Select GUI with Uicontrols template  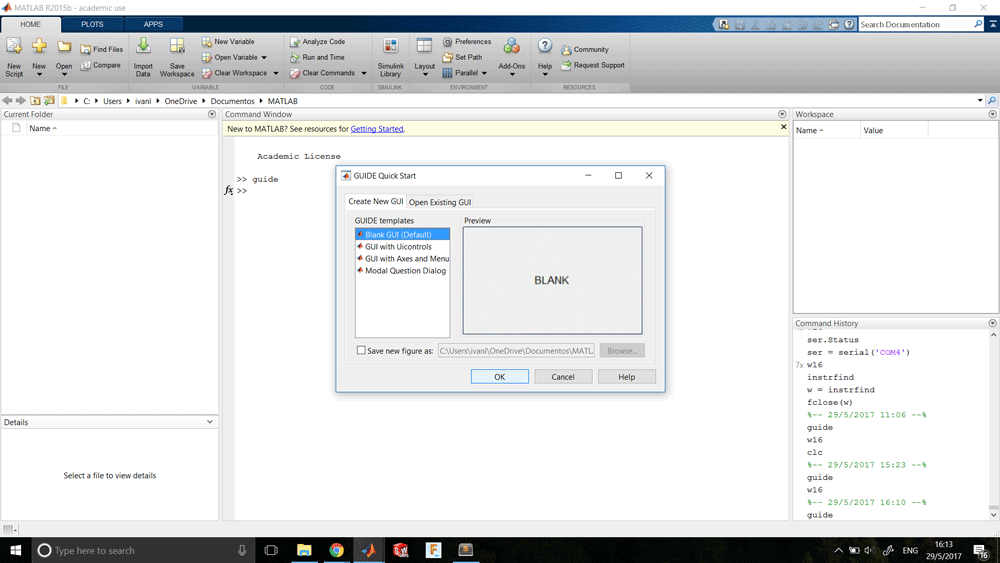(402, 247)
